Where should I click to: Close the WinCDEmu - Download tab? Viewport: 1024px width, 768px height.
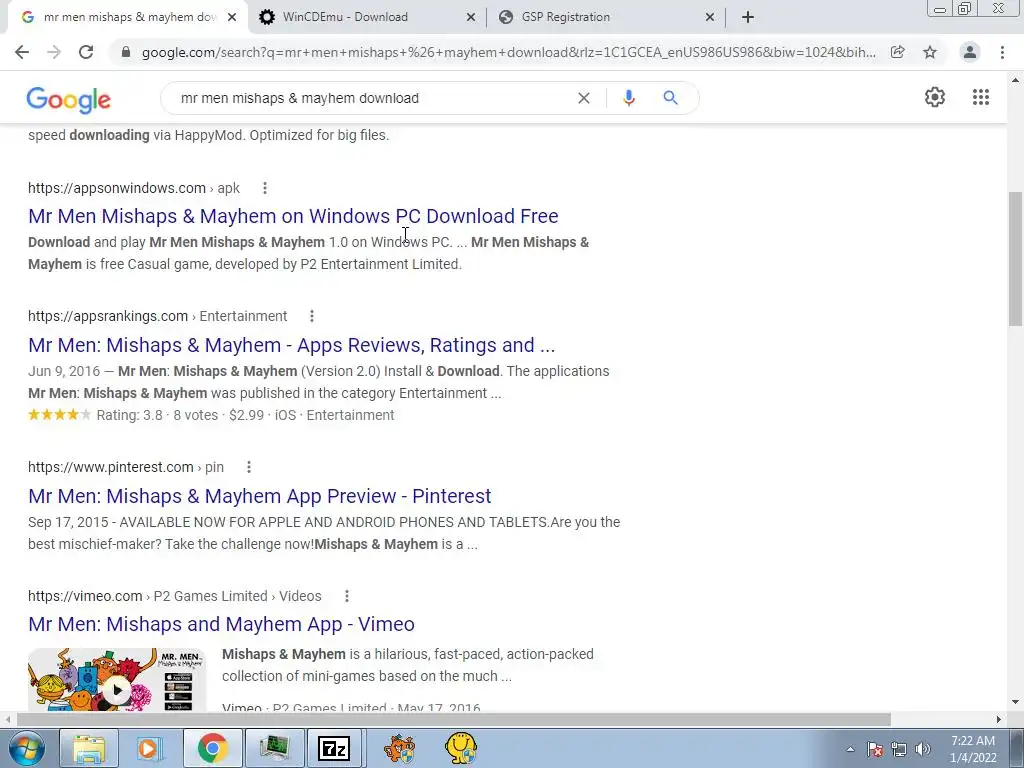pos(471,17)
